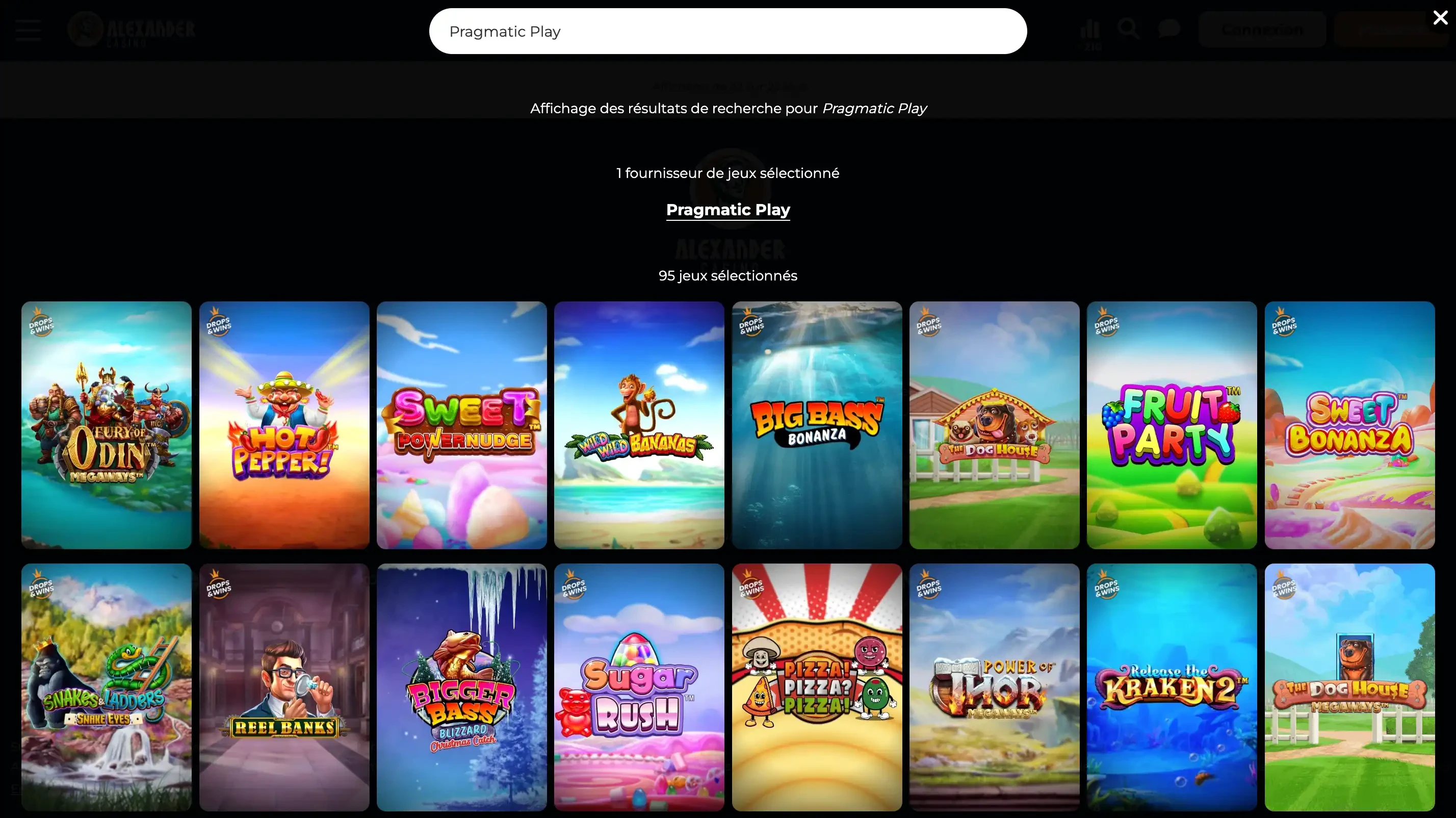The image size is (1456, 818).
Task: Open Release the Kraken 2 game
Action: click(x=1172, y=687)
